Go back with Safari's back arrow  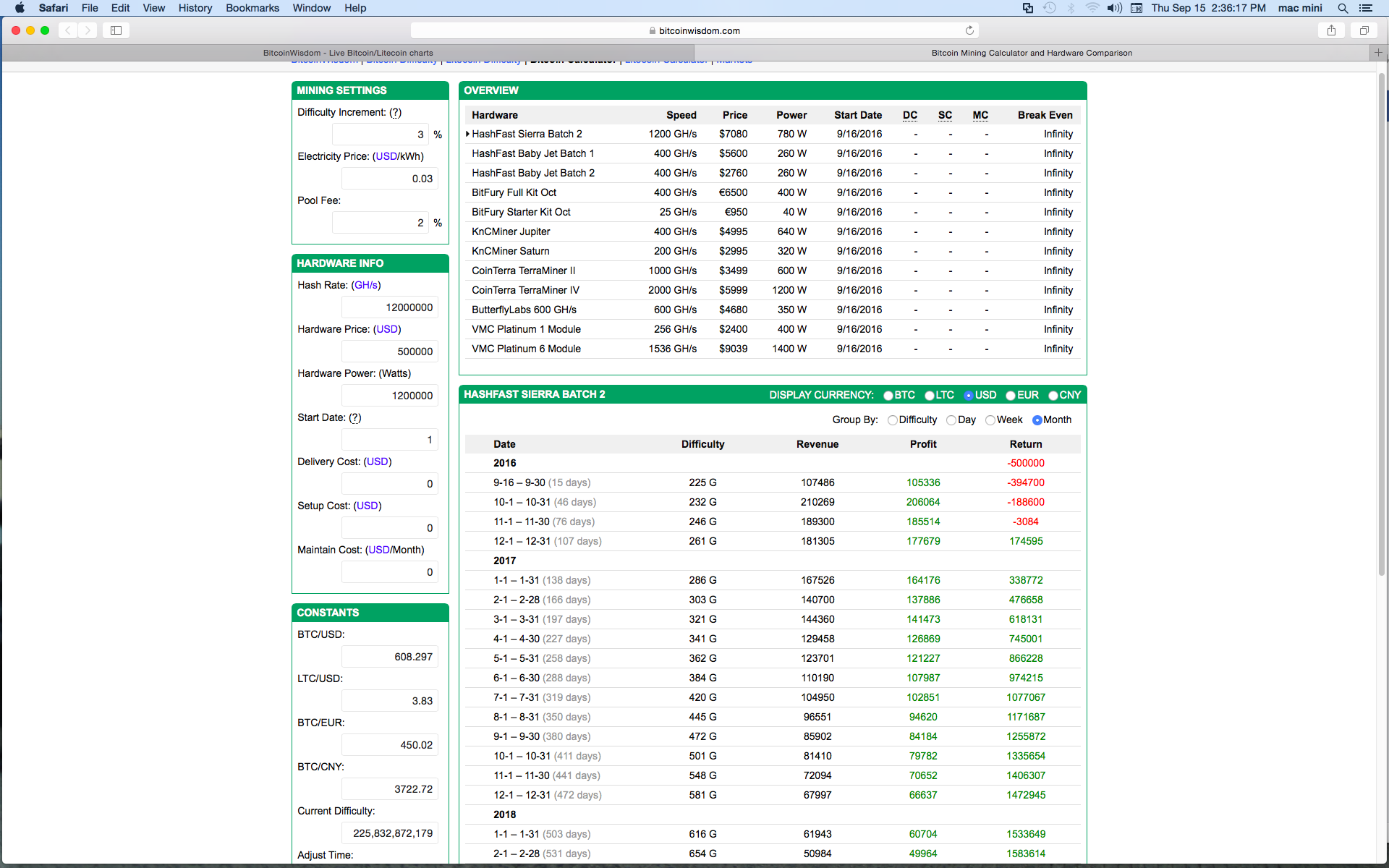[68, 30]
